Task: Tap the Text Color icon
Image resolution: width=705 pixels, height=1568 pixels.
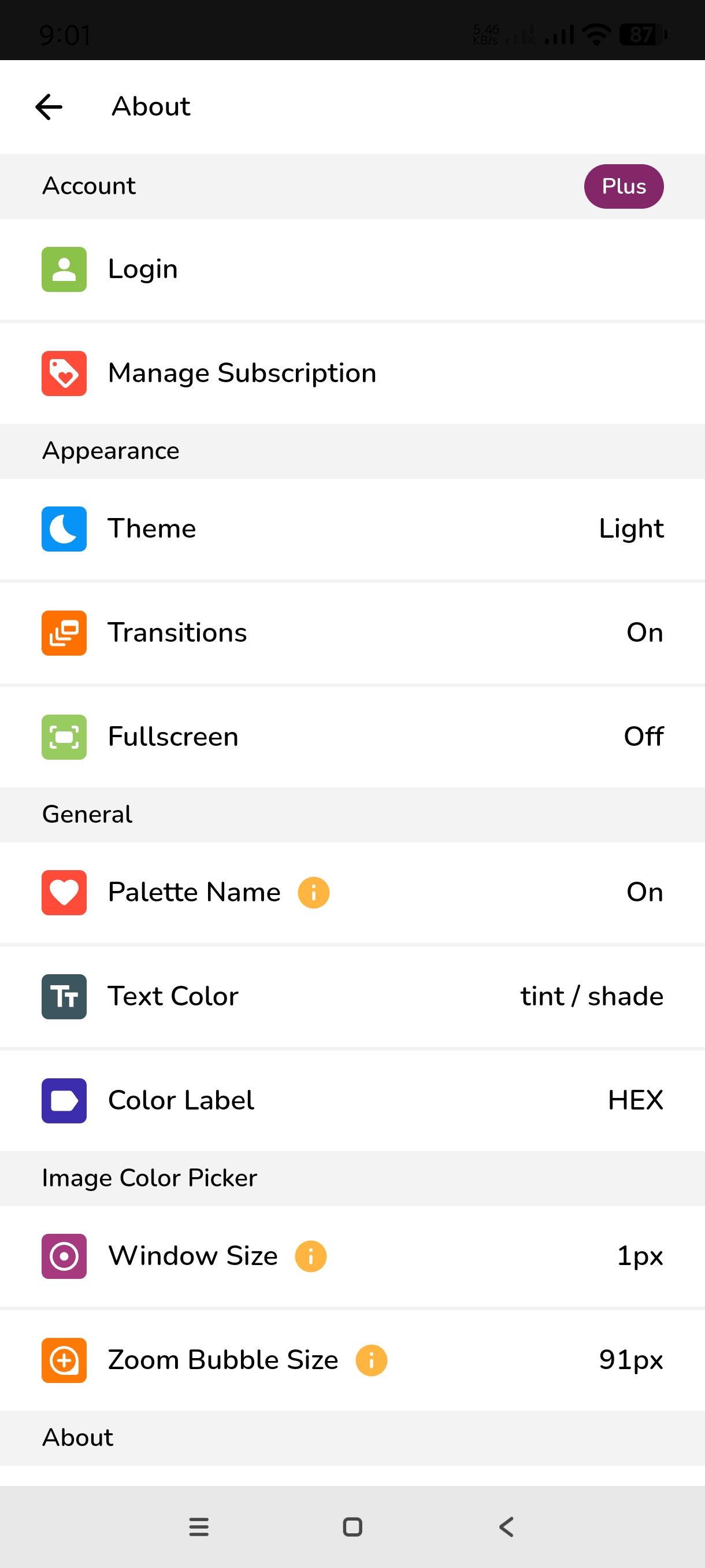Action: [x=64, y=996]
